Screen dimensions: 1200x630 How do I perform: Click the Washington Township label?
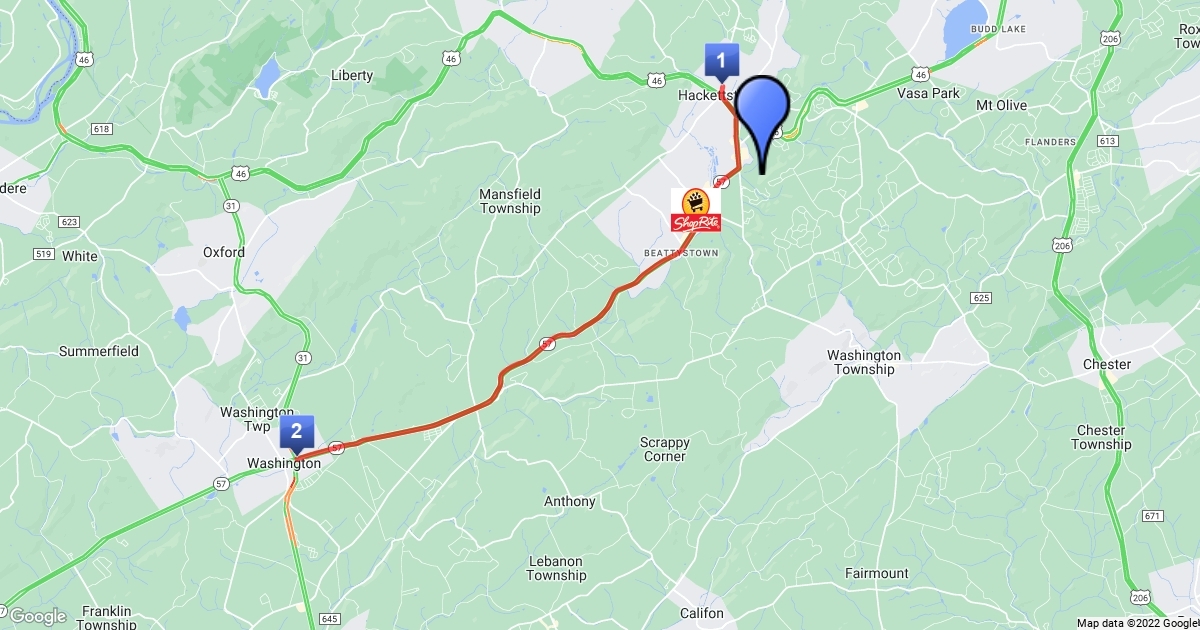coord(864,362)
